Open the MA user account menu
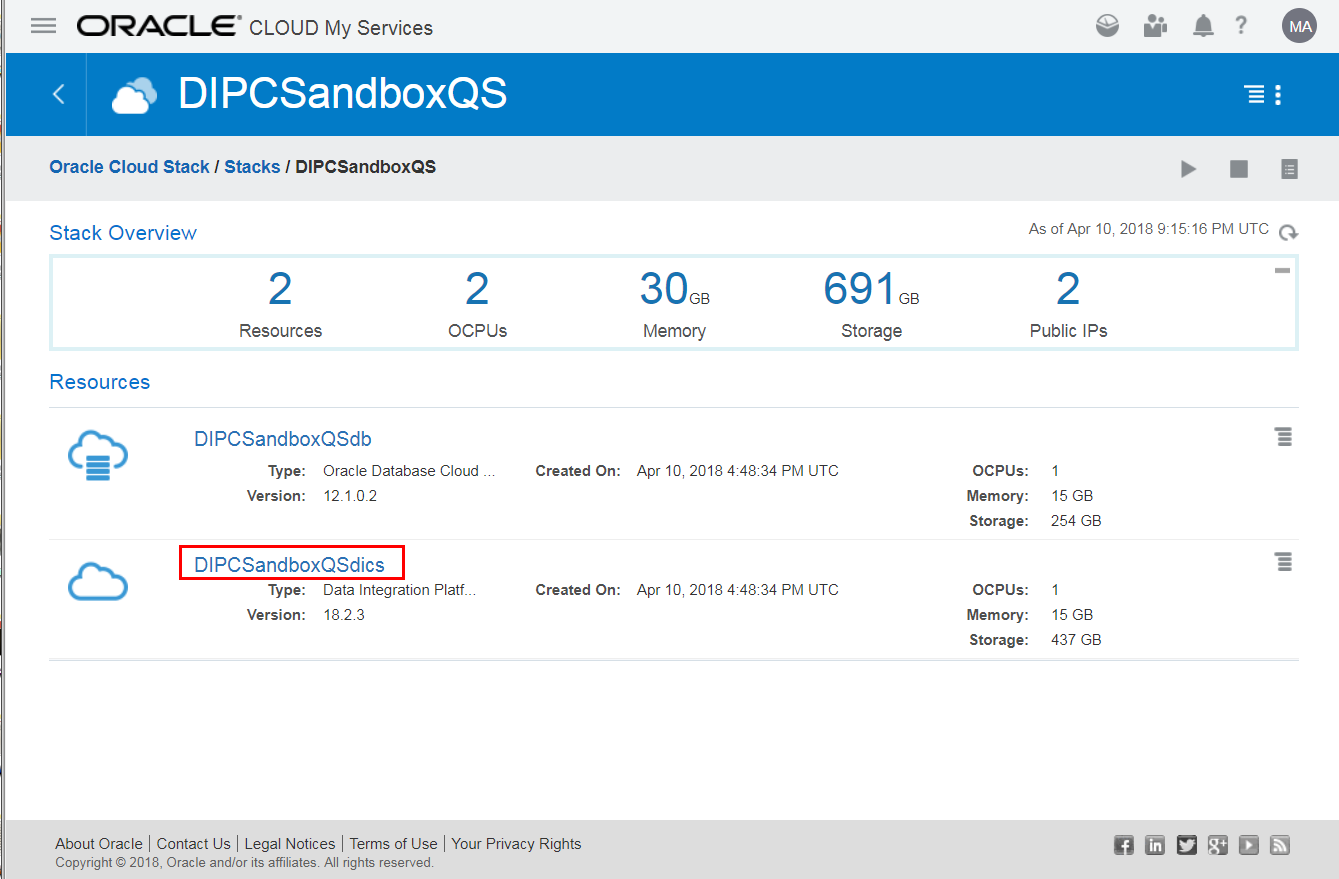 [1300, 26]
